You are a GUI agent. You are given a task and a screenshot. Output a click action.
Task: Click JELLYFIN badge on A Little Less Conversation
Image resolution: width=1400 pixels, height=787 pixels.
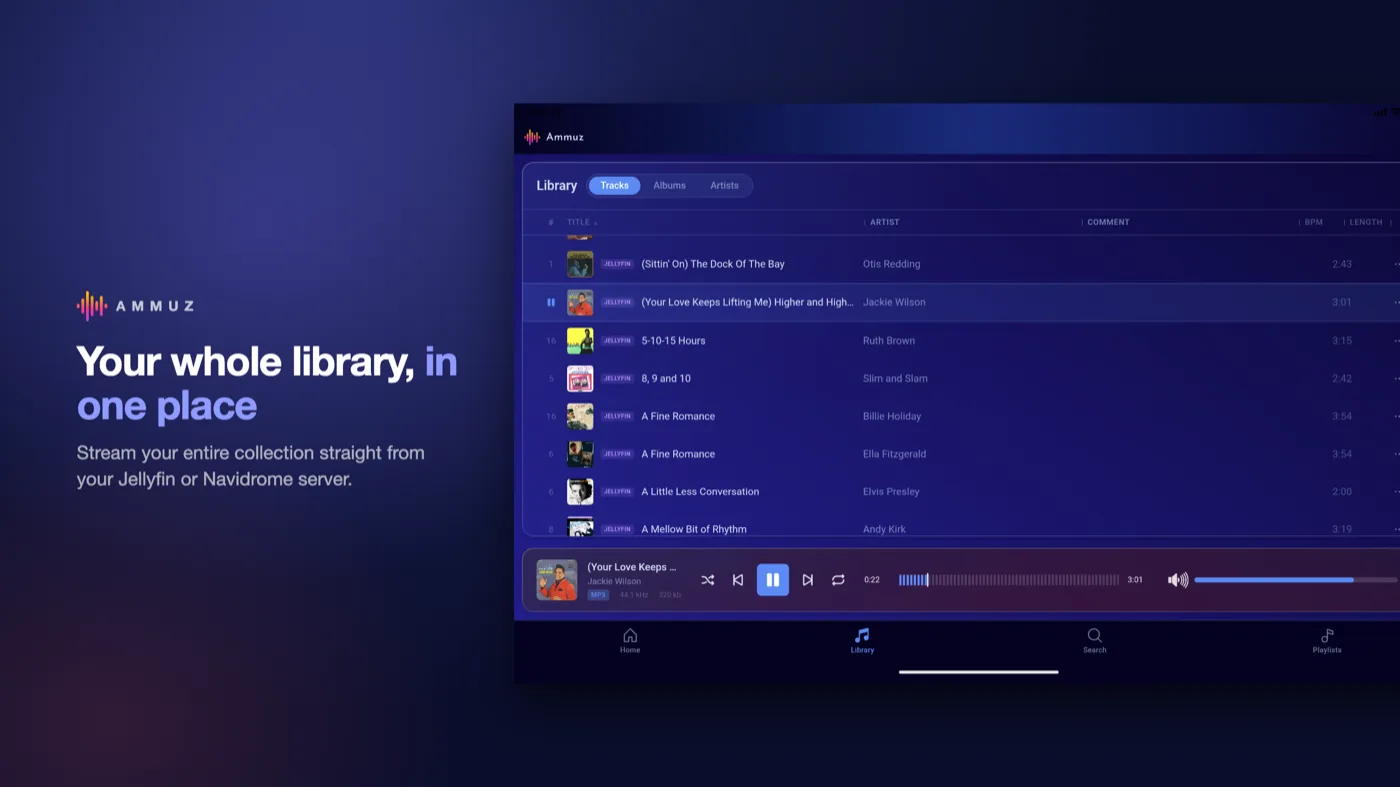point(618,491)
